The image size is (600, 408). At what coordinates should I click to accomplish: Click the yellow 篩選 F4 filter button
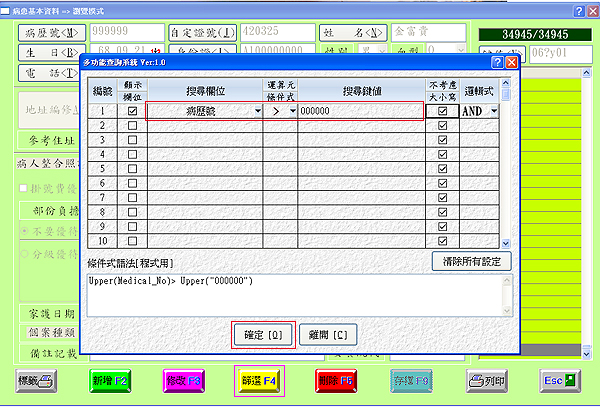pyautogui.click(x=258, y=381)
